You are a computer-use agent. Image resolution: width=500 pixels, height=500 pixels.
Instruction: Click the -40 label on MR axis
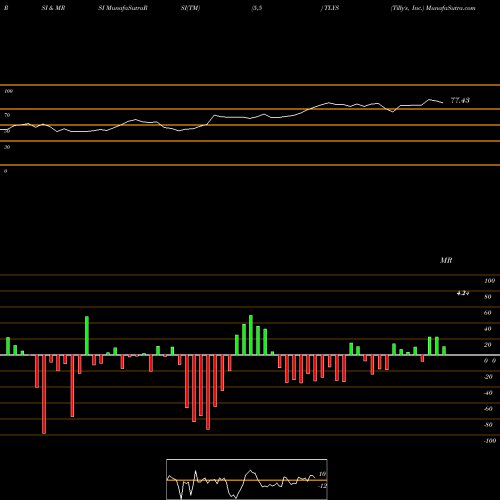(x=488, y=393)
